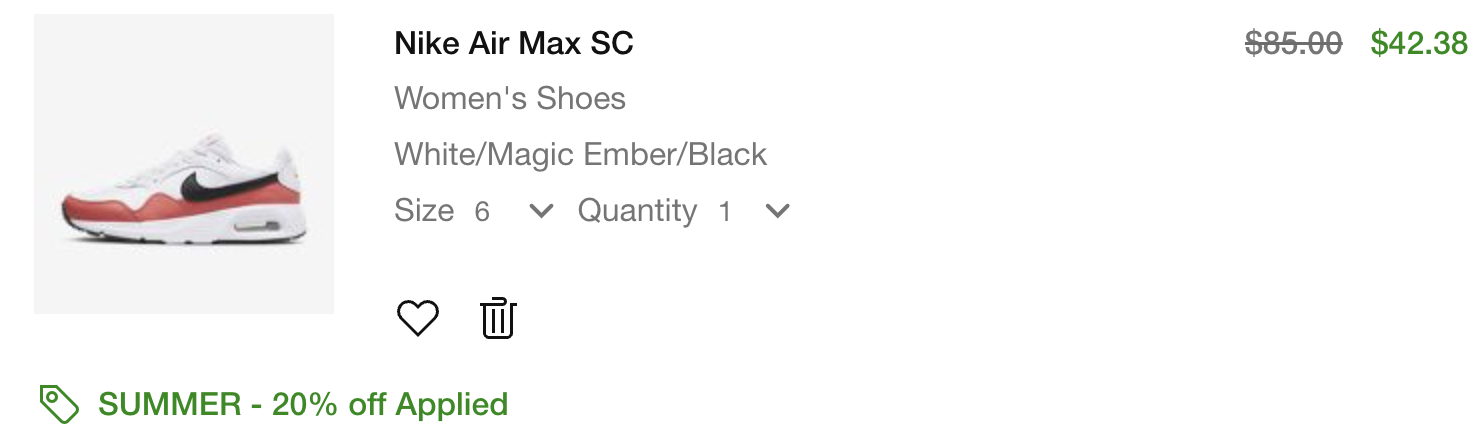This screenshot has height=442, width=1484.
Task: Click the White/Magic Ember/Black colorway text
Action: click(580, 154)
